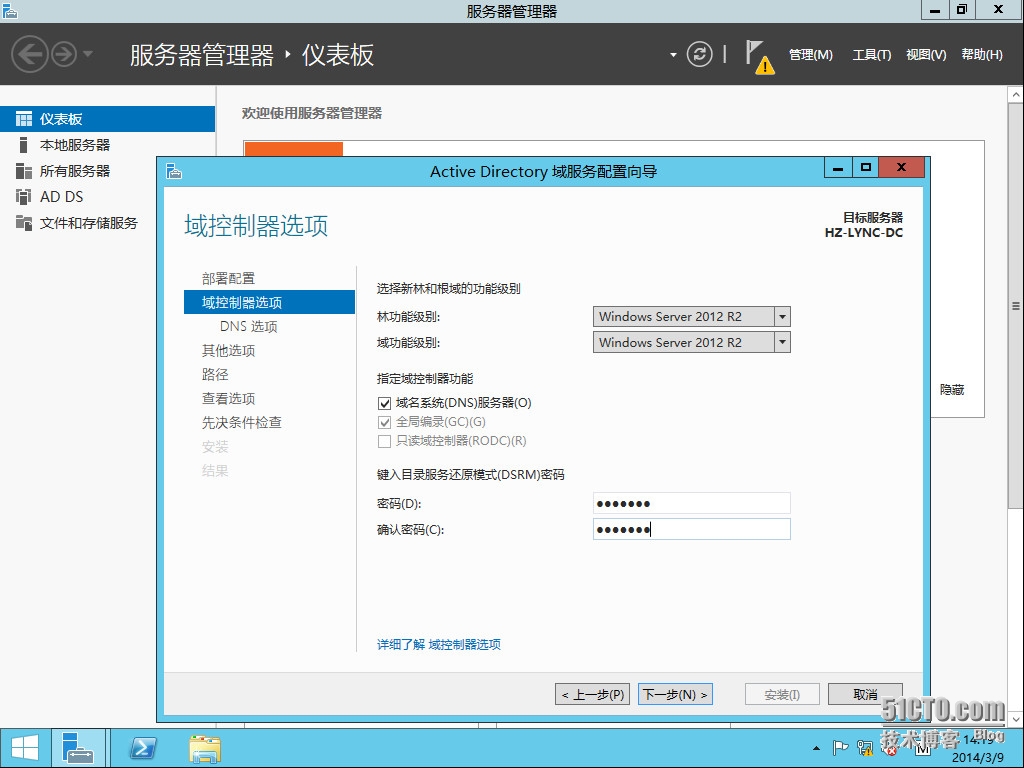Click the 文件和存储服务 sidebar icon
Screen dimensions: 1024x768
pyautogui.click(x=24, y=223)
